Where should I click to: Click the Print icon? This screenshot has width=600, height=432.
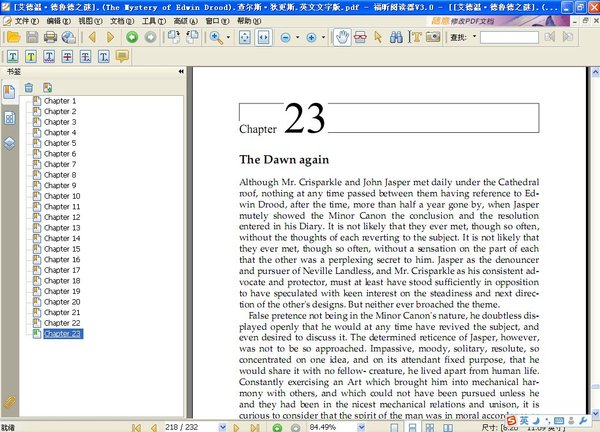point(51,37)
